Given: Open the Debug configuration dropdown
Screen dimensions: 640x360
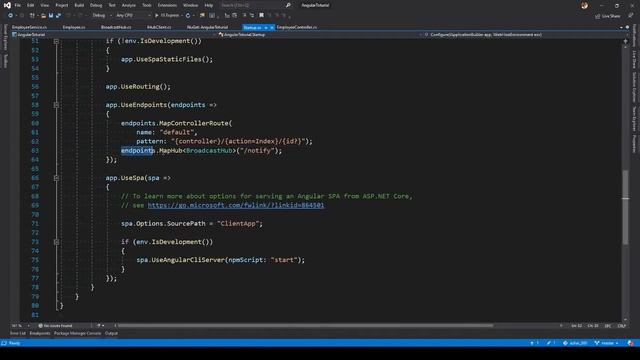Looking at the screenshot, I should coord(102,16).
